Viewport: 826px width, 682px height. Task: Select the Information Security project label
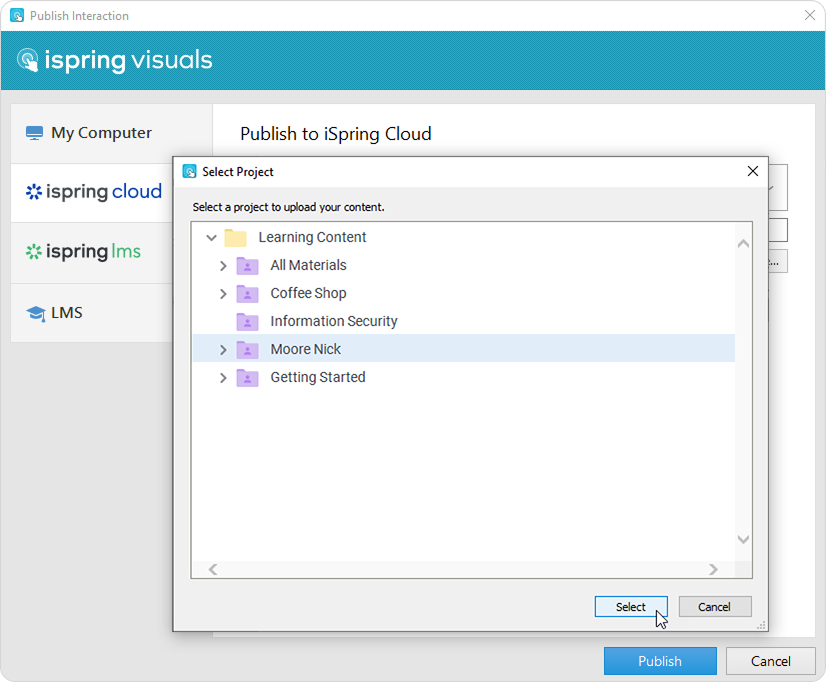tap(334, 321)
